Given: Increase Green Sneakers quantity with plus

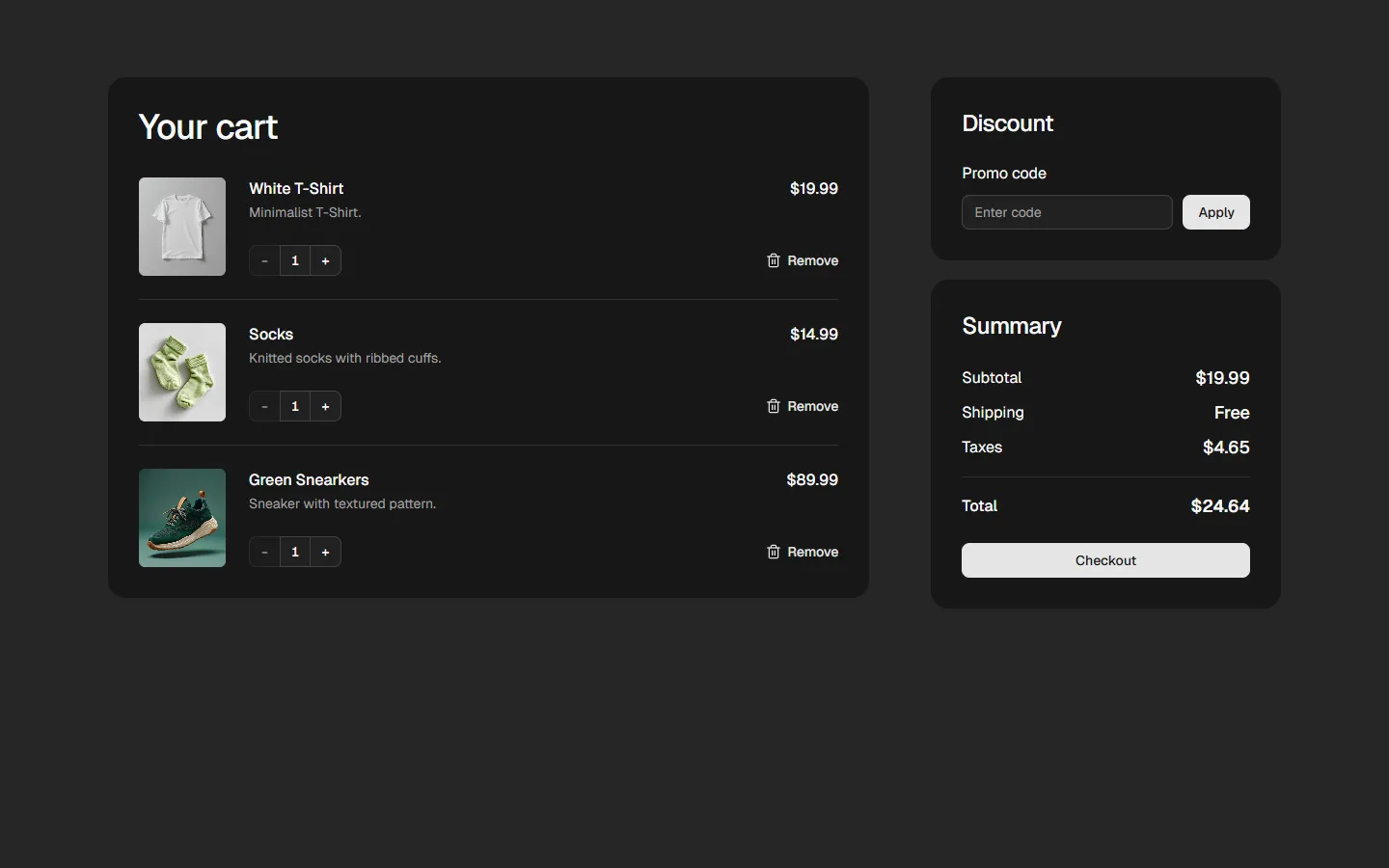Looking at the screenshot, I should pos(326,552).
